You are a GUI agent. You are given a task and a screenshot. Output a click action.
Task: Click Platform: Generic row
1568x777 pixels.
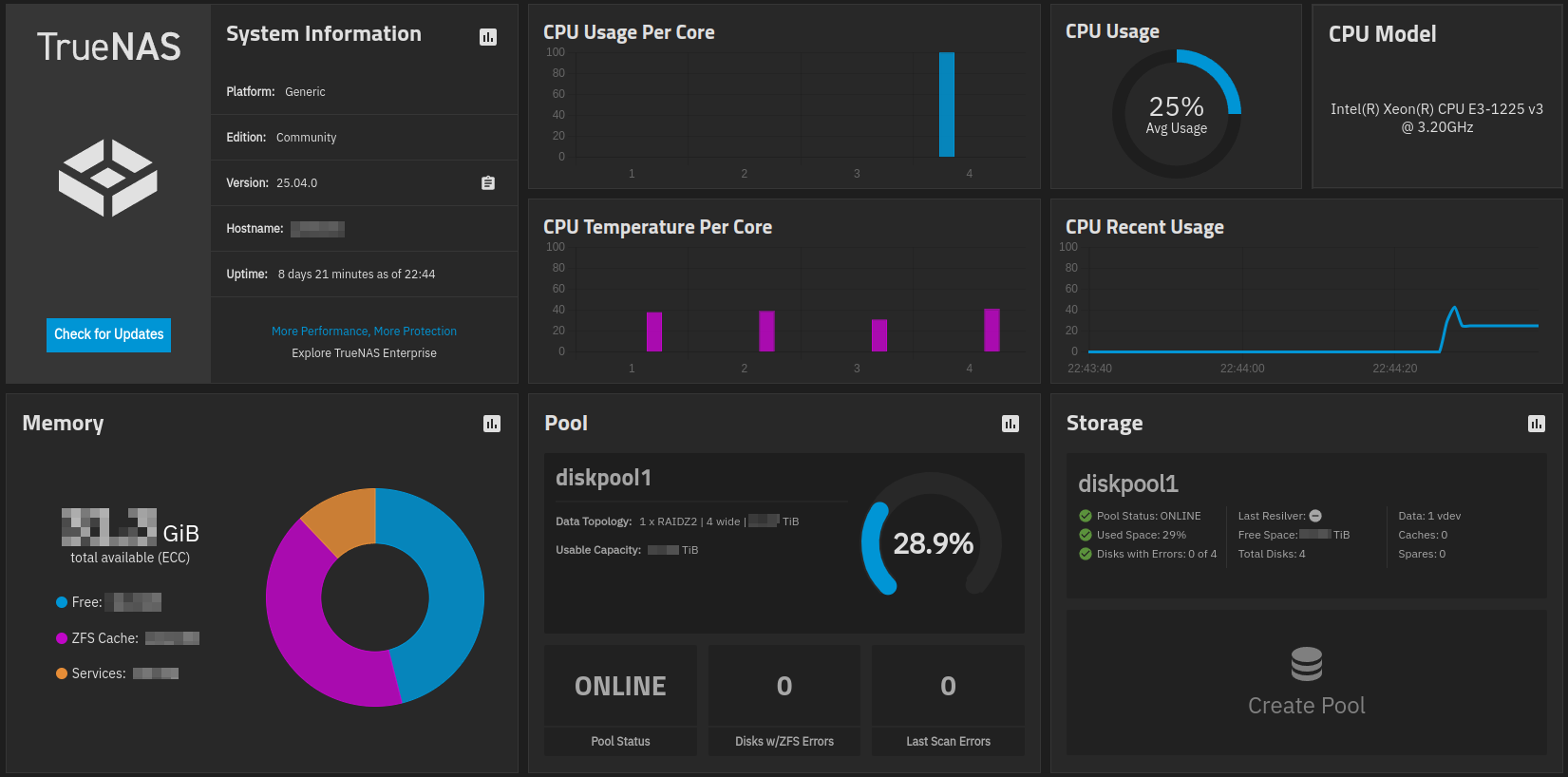pyautogui.click(x=364, y=92)
